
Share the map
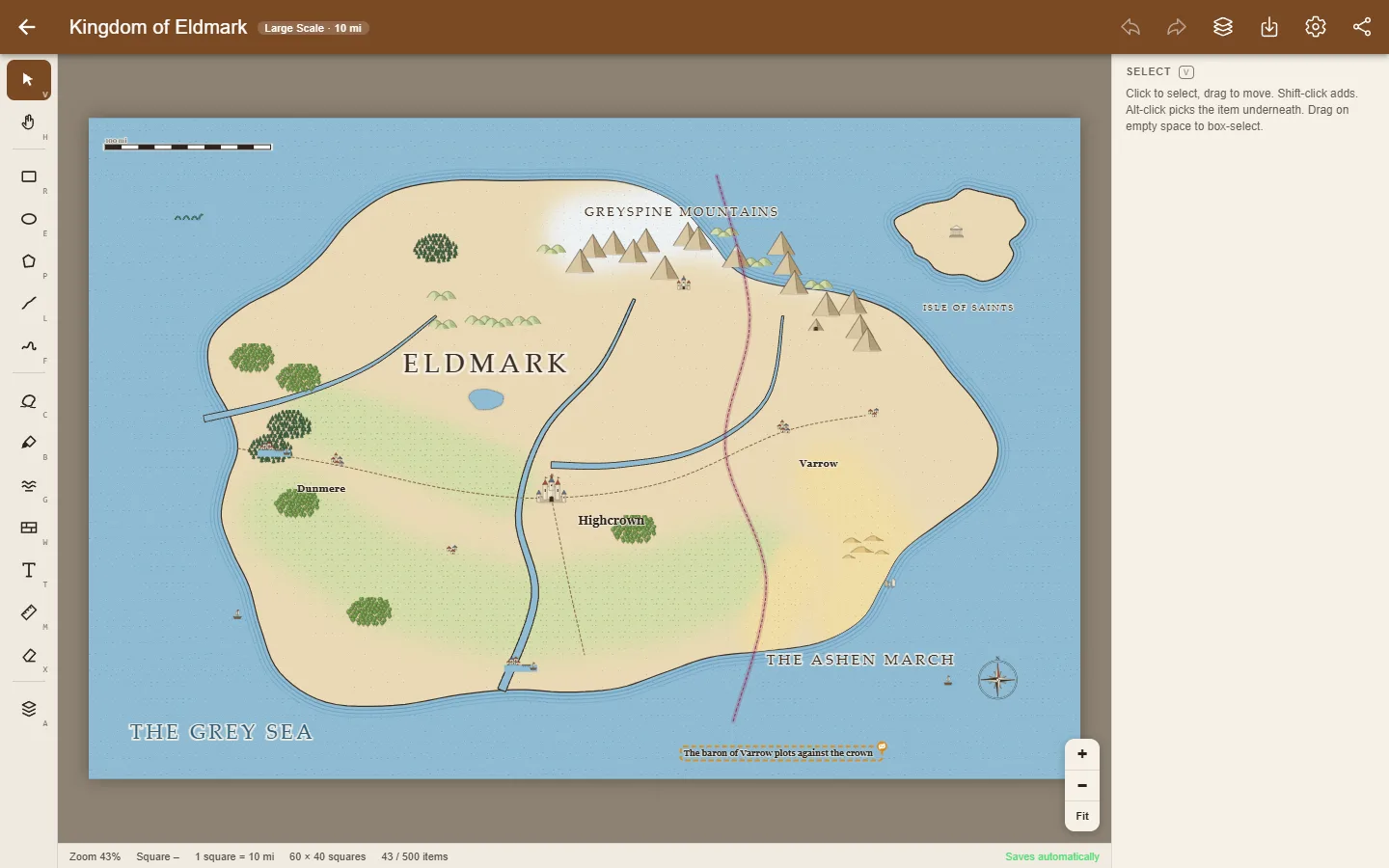tap(1362, 27)
